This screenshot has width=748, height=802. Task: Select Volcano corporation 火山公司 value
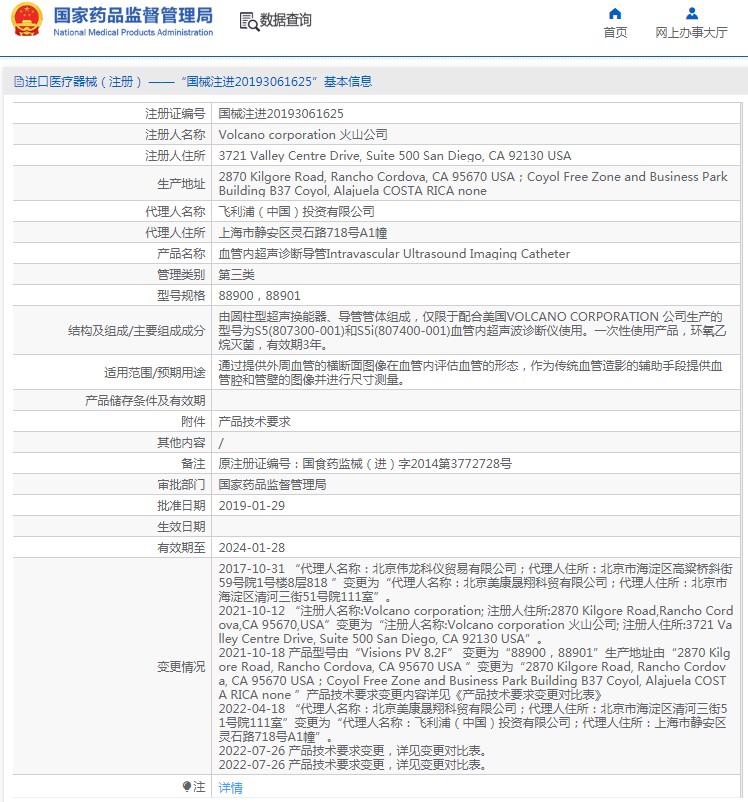click(x=303, y=135)
